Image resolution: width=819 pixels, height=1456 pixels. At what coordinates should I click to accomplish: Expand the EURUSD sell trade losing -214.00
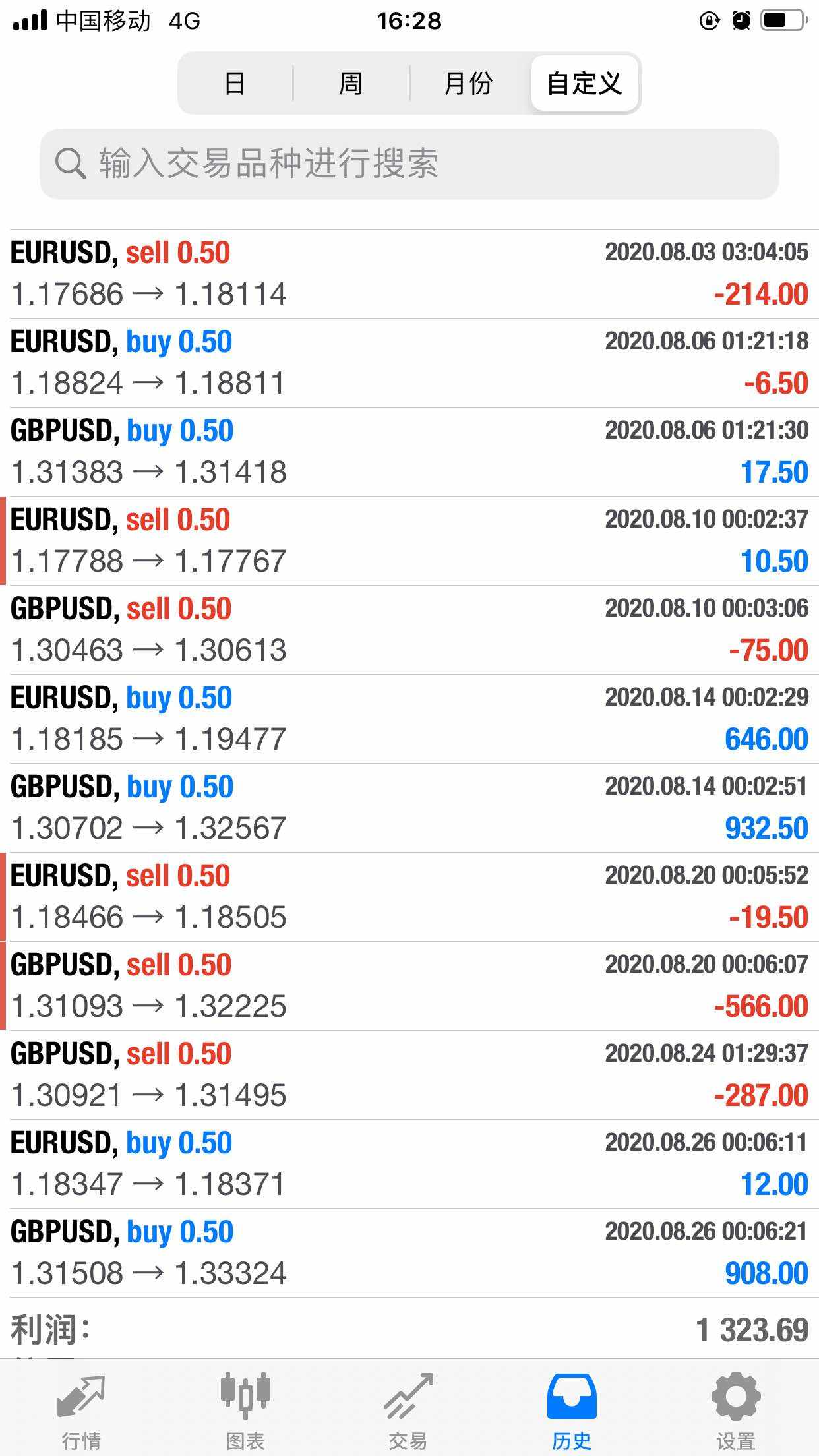point(409,274)
